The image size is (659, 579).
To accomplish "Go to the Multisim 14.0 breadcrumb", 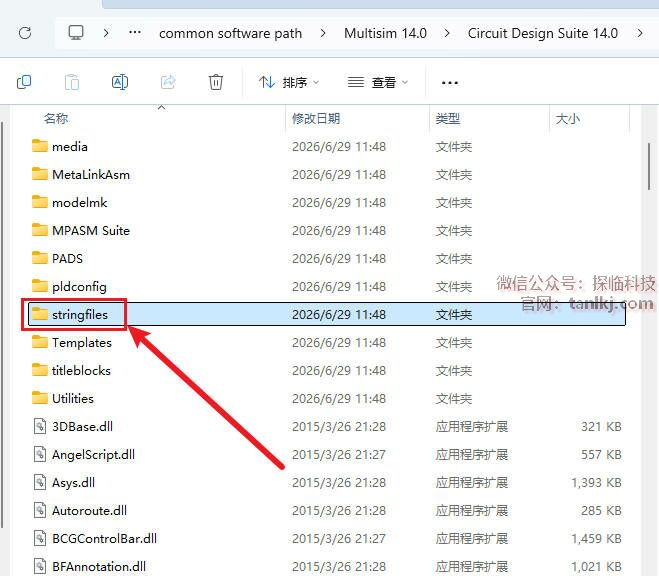I will 385,33.
